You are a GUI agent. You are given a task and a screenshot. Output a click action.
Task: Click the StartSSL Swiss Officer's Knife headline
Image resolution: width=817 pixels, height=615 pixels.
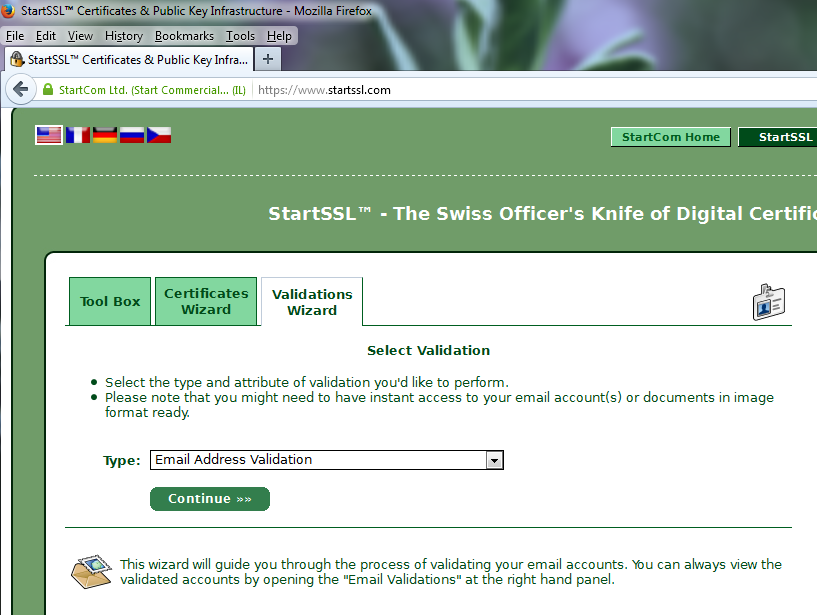coord(542,214)
